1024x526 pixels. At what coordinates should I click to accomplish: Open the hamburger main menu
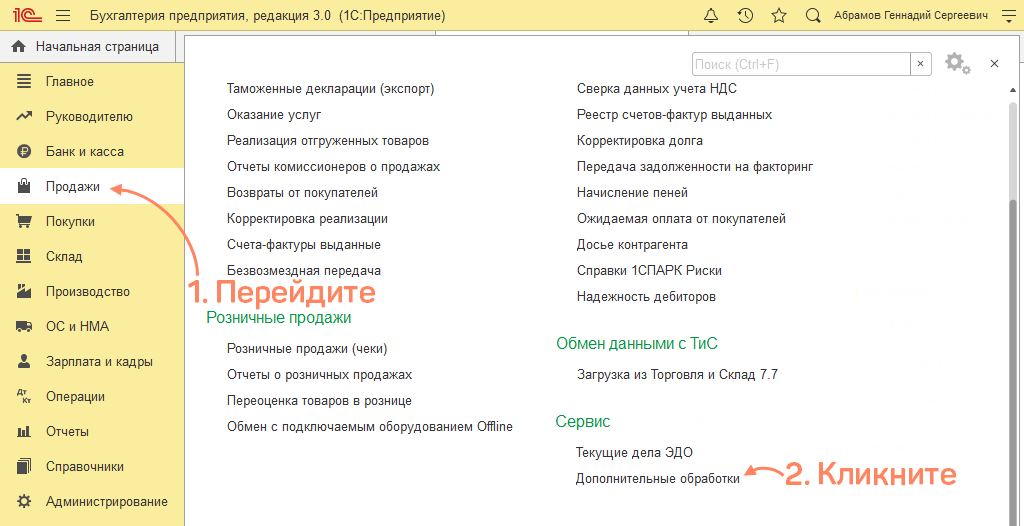click(63, 15)
